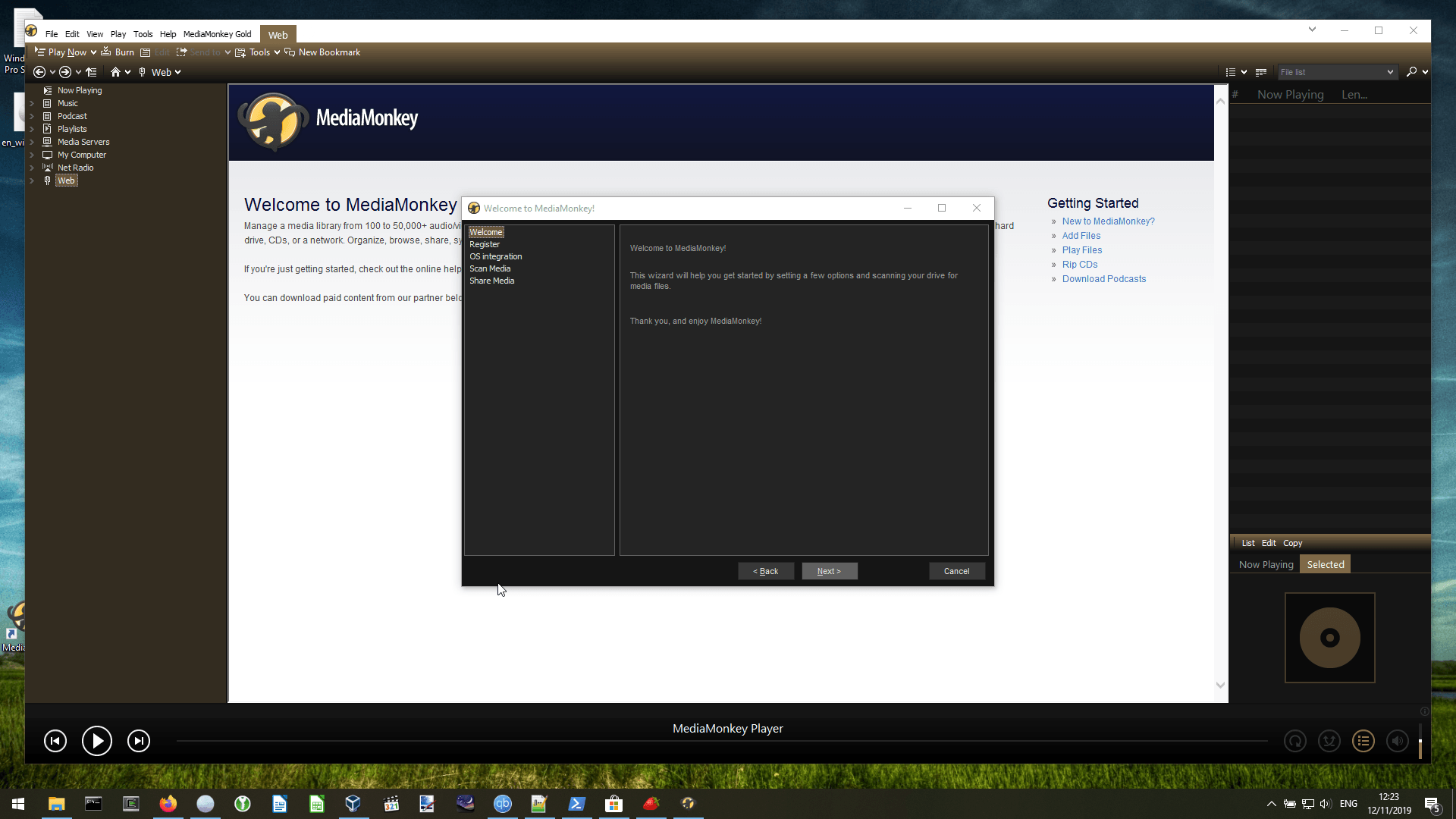Click the Home icon in the navigation bar
The width and height of the screenshot is (1456, 819).
[x=116, y=71]
